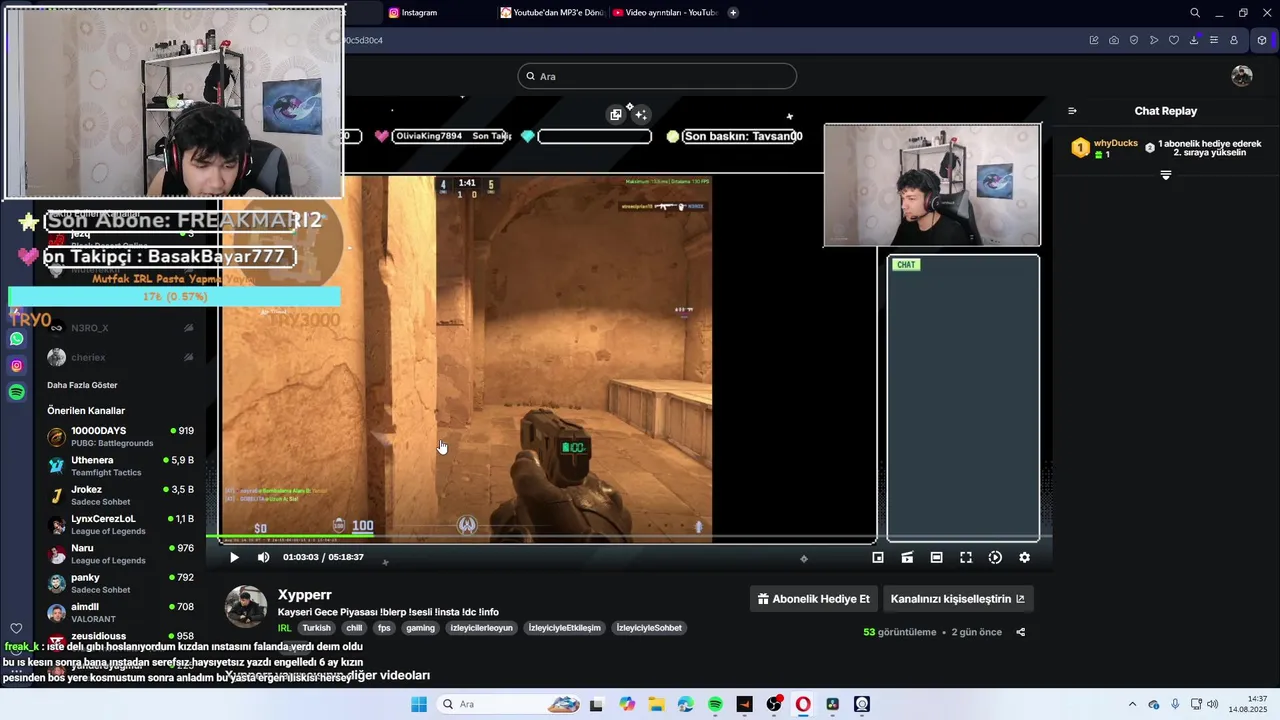Select the İzleyiciyleSohbet tag
The height and width of the screenshot is (720, 1280).
click(x=649, y=628)
